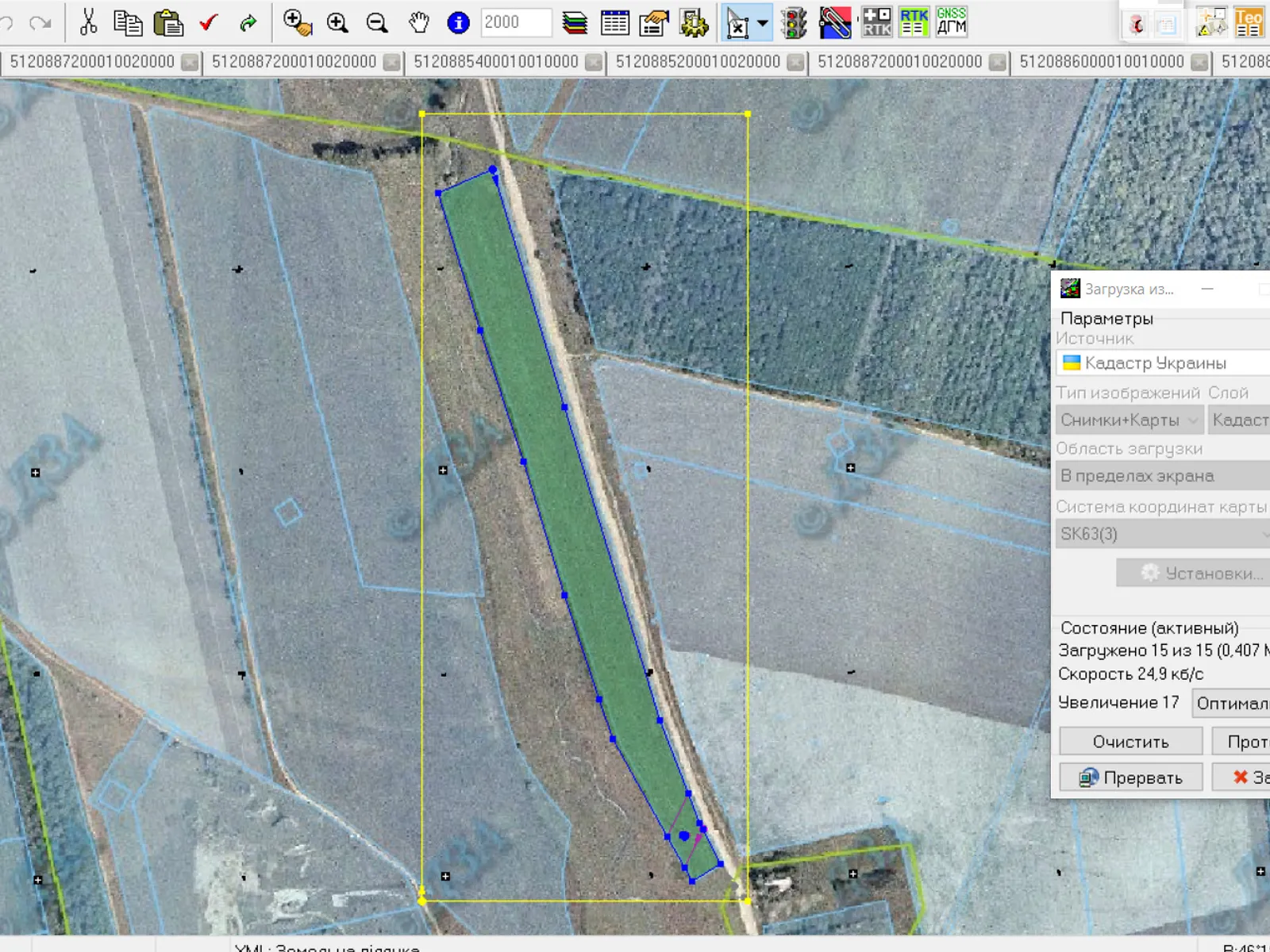
Task: Expand the Снимки+Карты image type dropdown
Action: point(1129,420)
